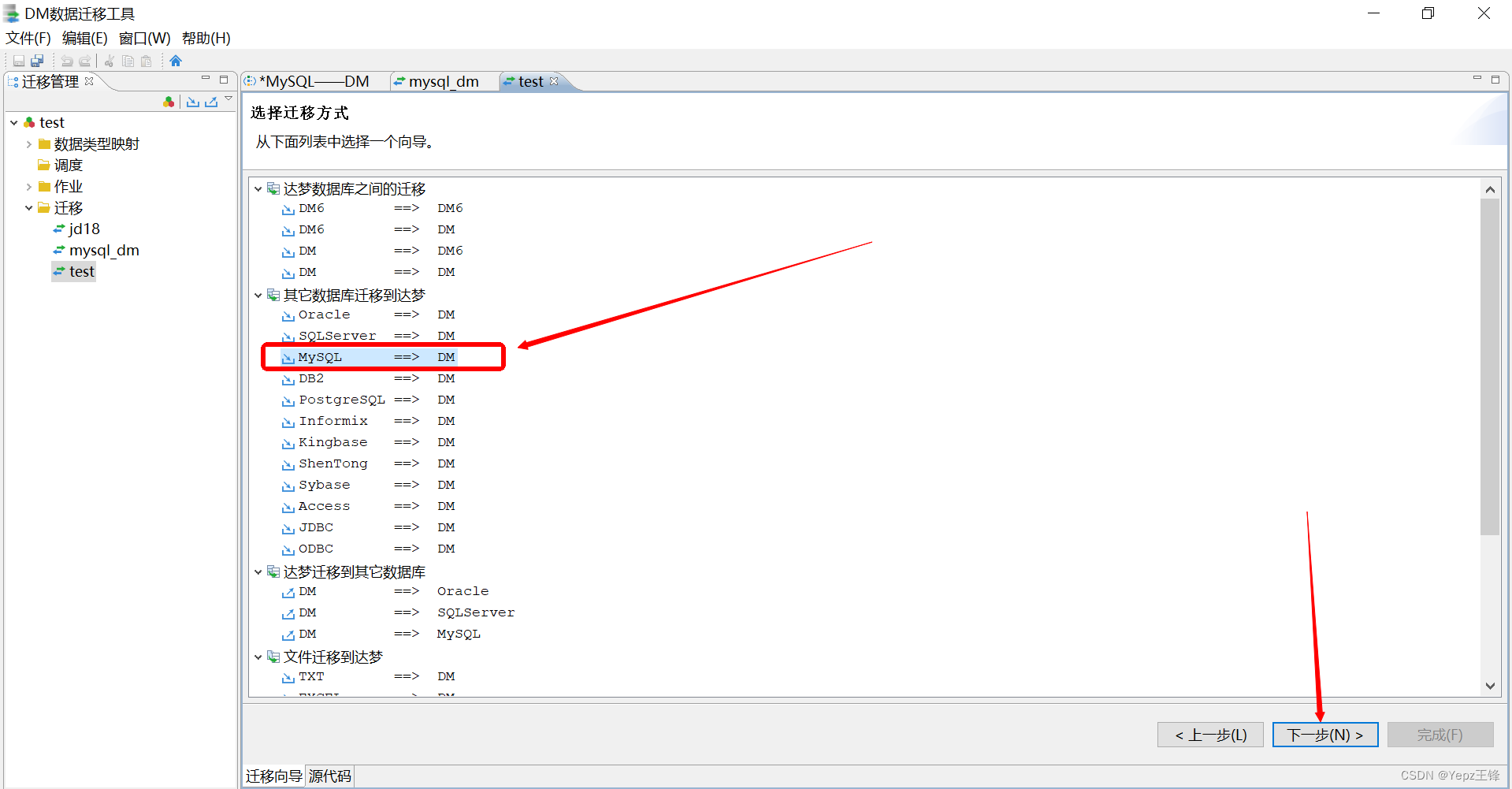Collapse the test project node
The width and height of the screenshot is (1512, 789).
point(14,122)
